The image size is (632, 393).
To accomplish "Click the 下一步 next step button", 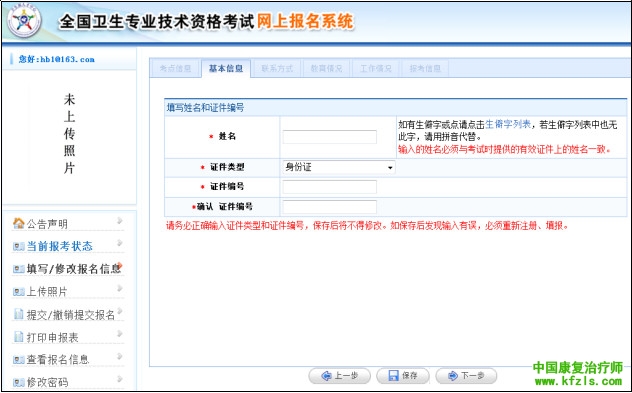I will click(466, 376).
